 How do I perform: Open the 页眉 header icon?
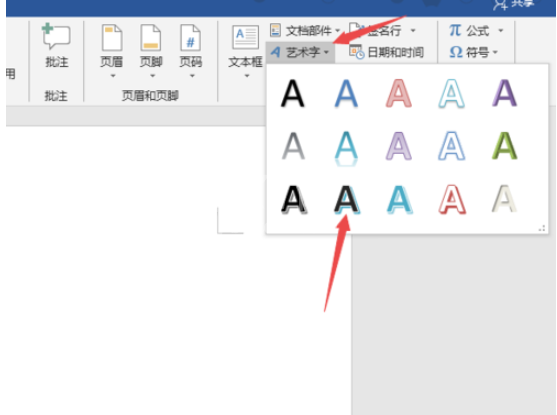(x=112, y=37)
